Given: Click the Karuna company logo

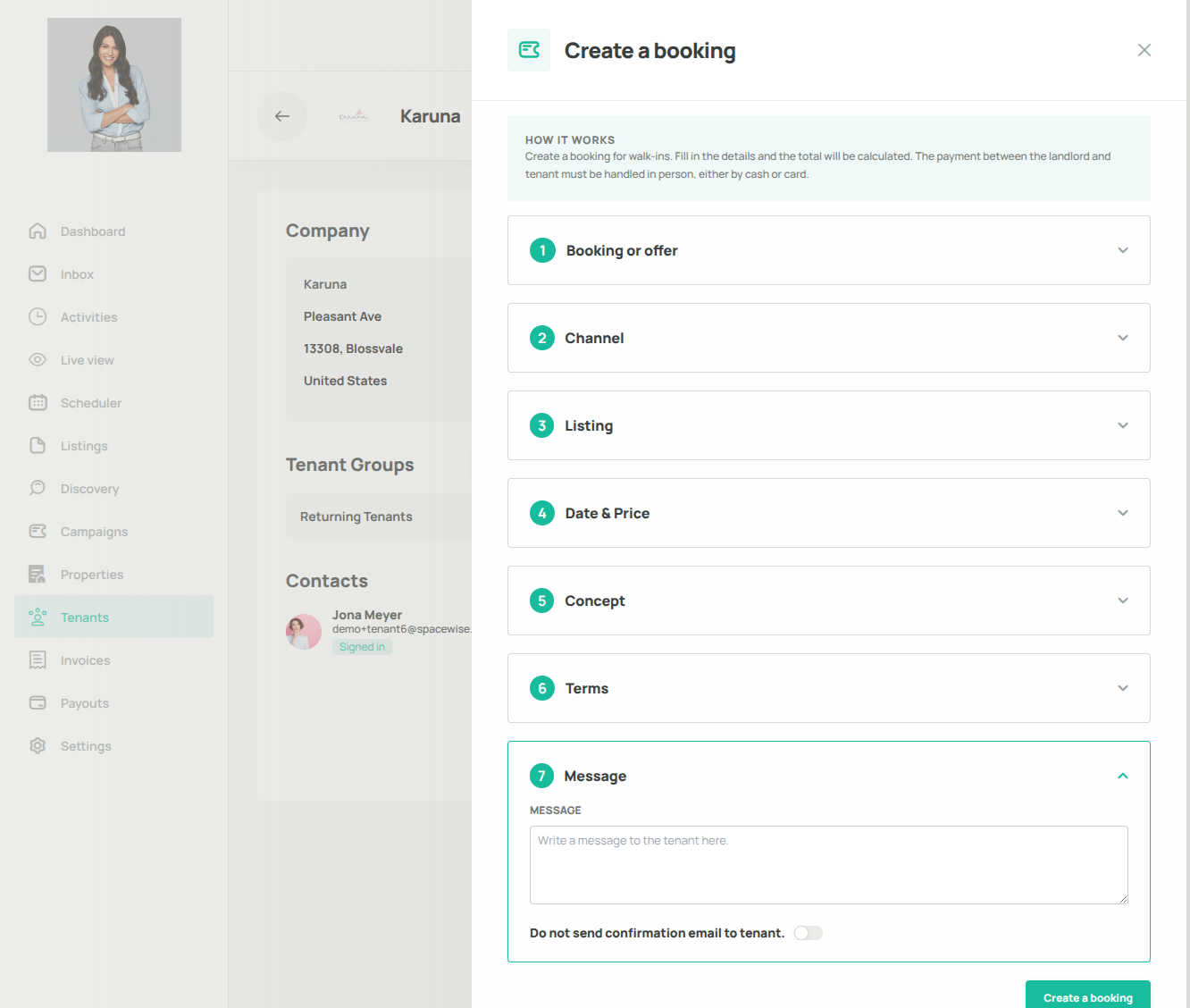Looking at the screenshot, I should 354,116.
